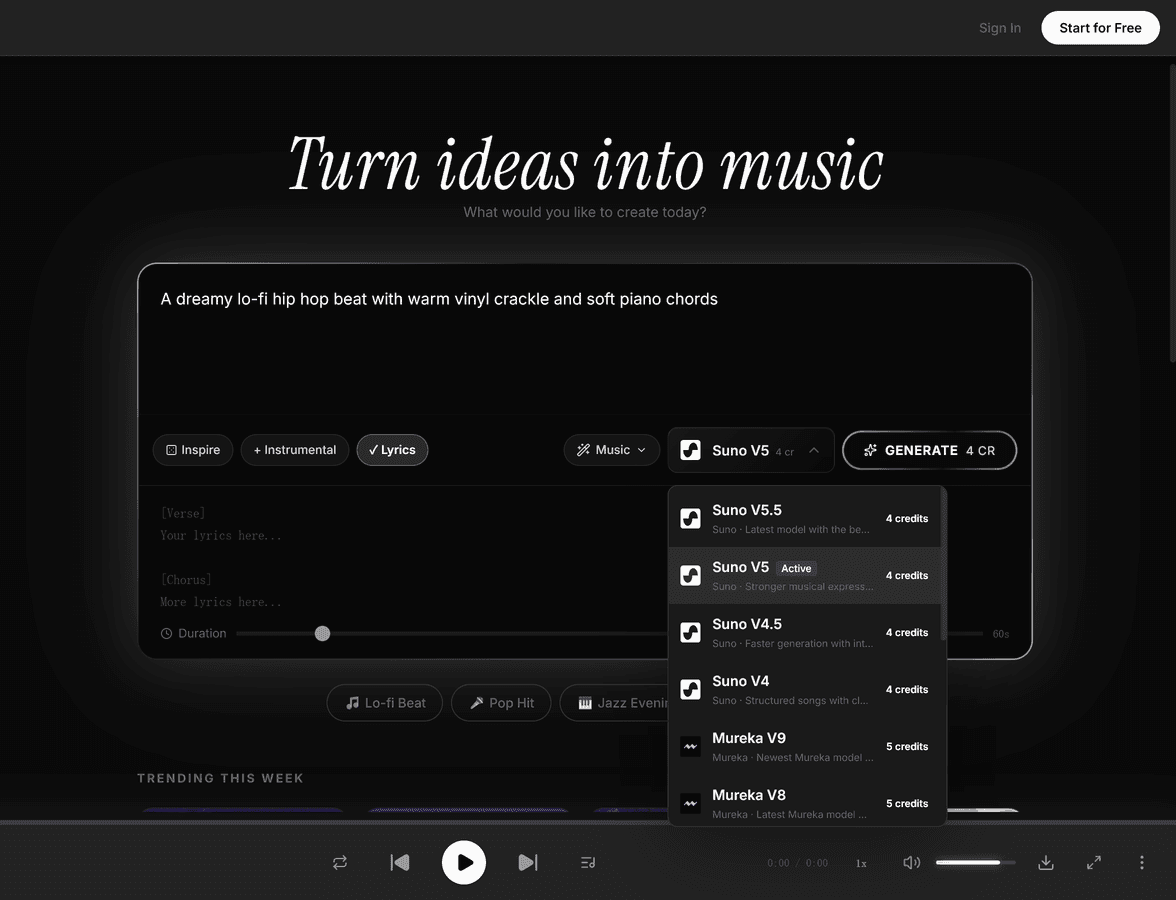Screen dimensions: 1176x900
Task: Click the Suno V5.5 logo icon
Action: tap(690, 518)
